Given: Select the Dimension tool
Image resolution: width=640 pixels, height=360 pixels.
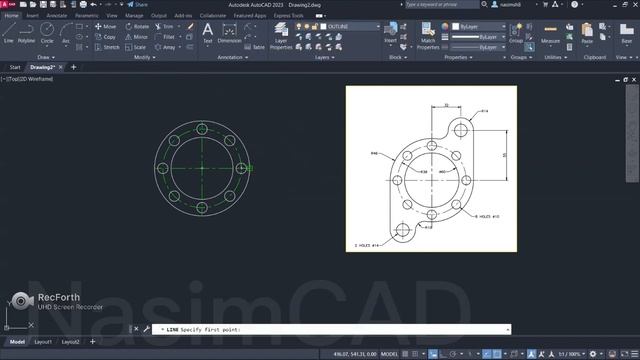Looking at the screenshot, I should point(229,33).
